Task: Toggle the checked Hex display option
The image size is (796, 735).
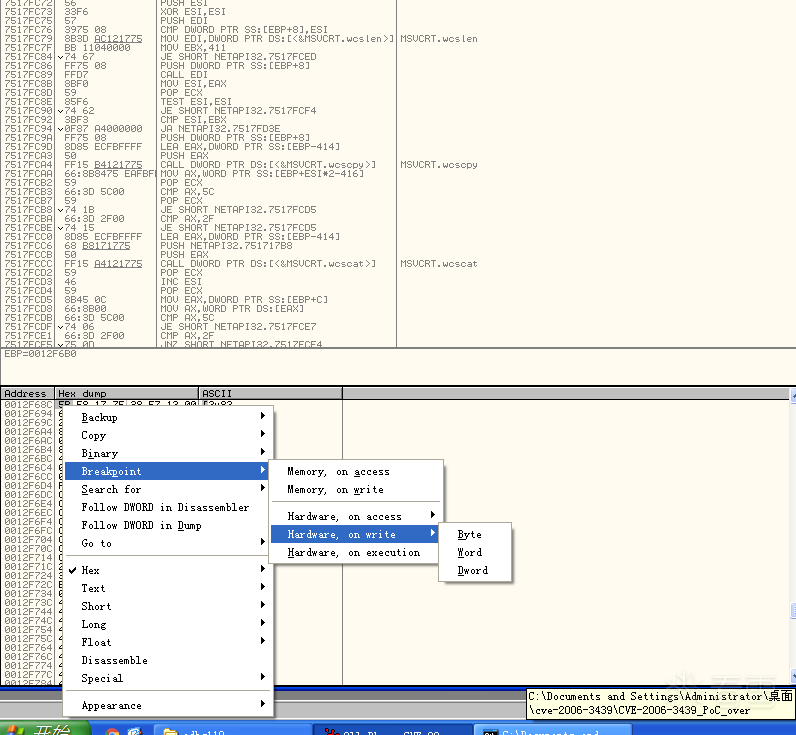Action: pyautogui.click(x=168, y=570)
